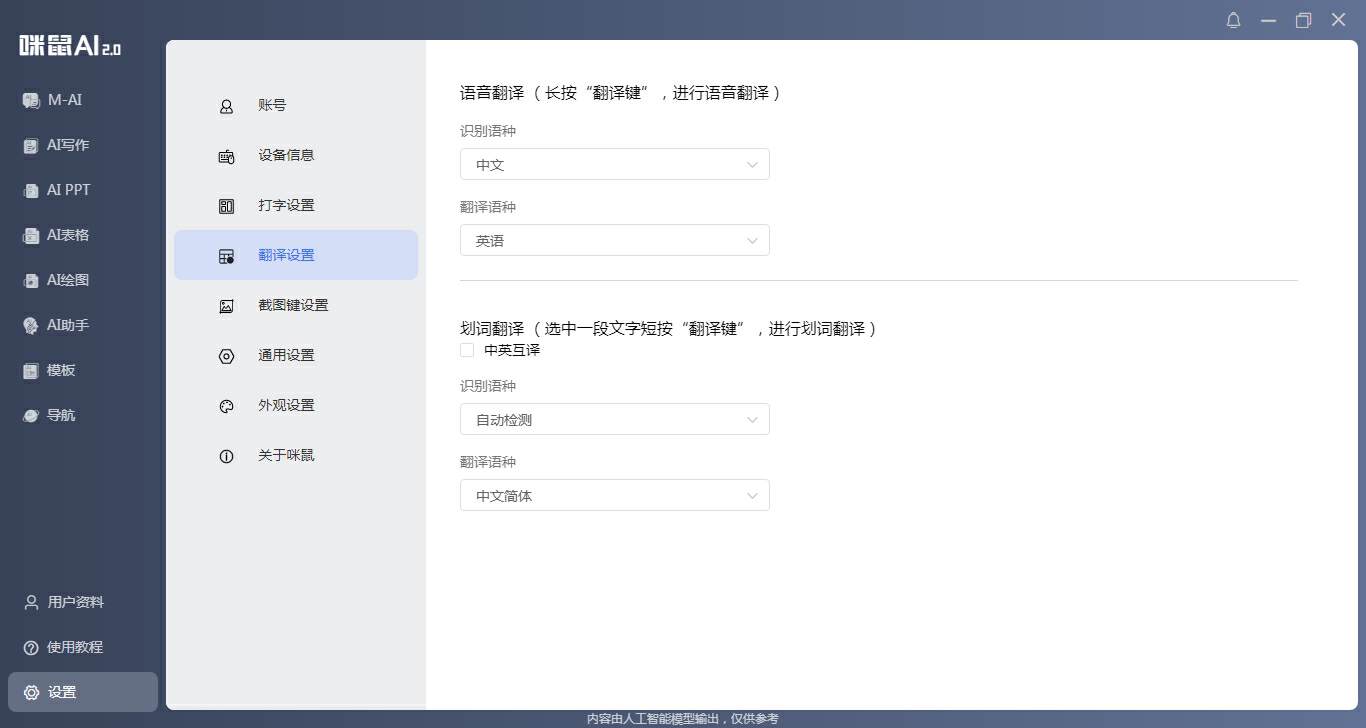Open M-AI from the sidebar

(x=66, y=100)
